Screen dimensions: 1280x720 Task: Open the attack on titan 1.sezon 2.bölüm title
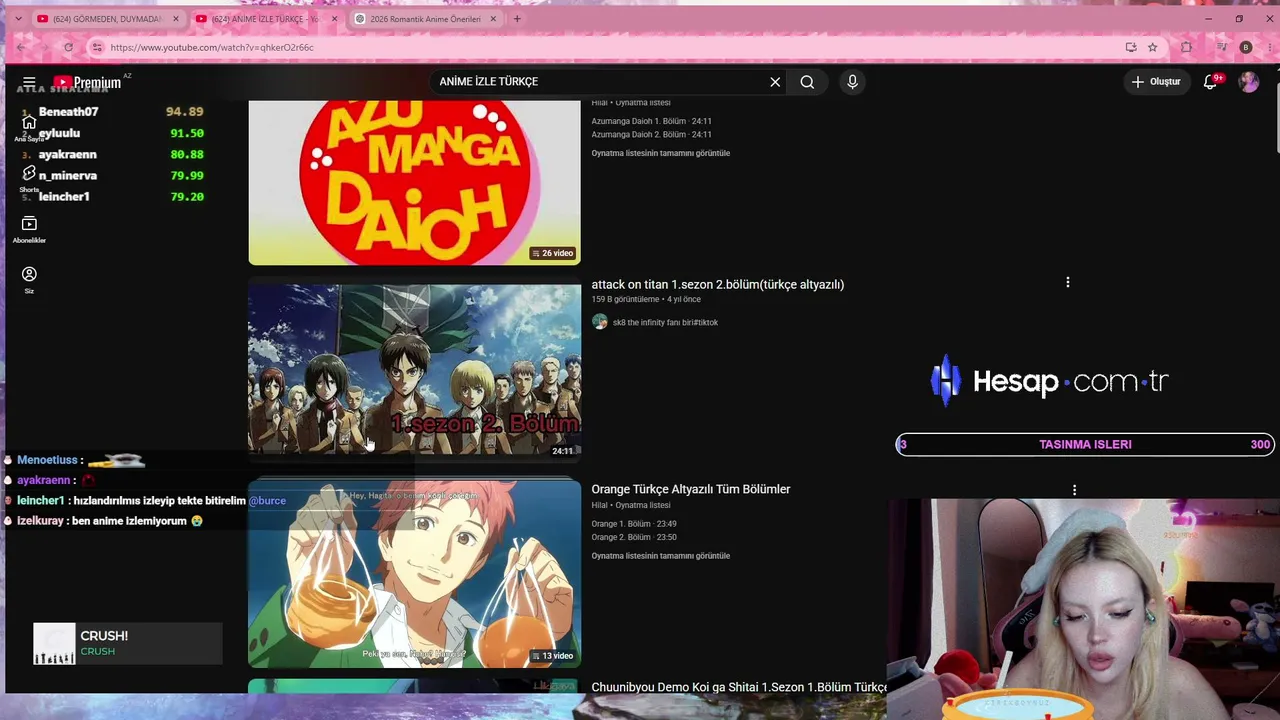pyautogui.click(x=717, y=285)
